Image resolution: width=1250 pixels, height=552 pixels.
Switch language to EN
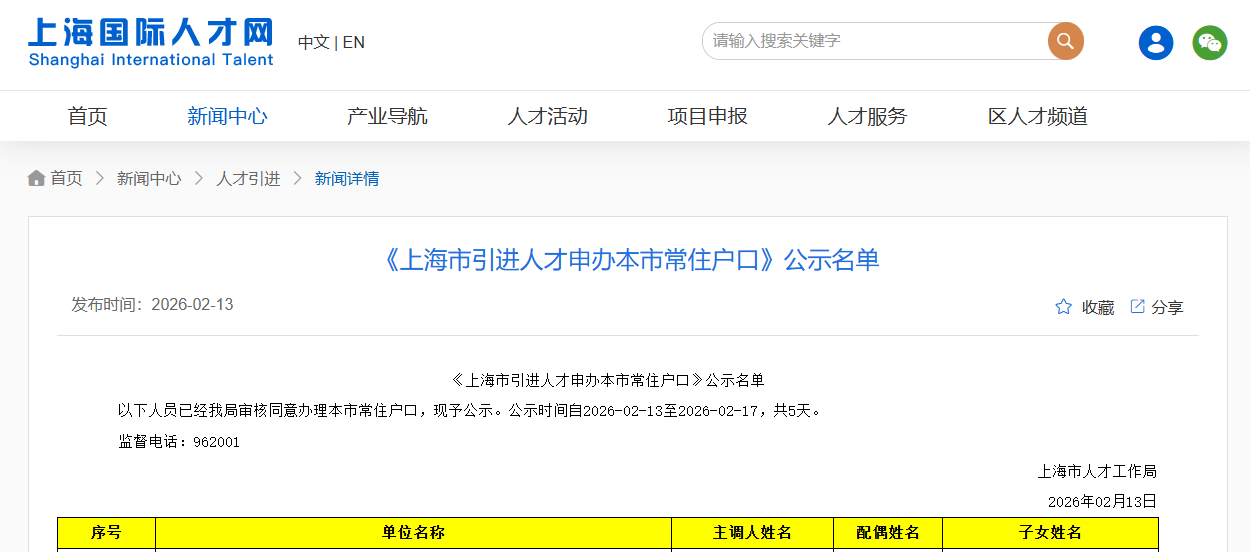point(354,42)
